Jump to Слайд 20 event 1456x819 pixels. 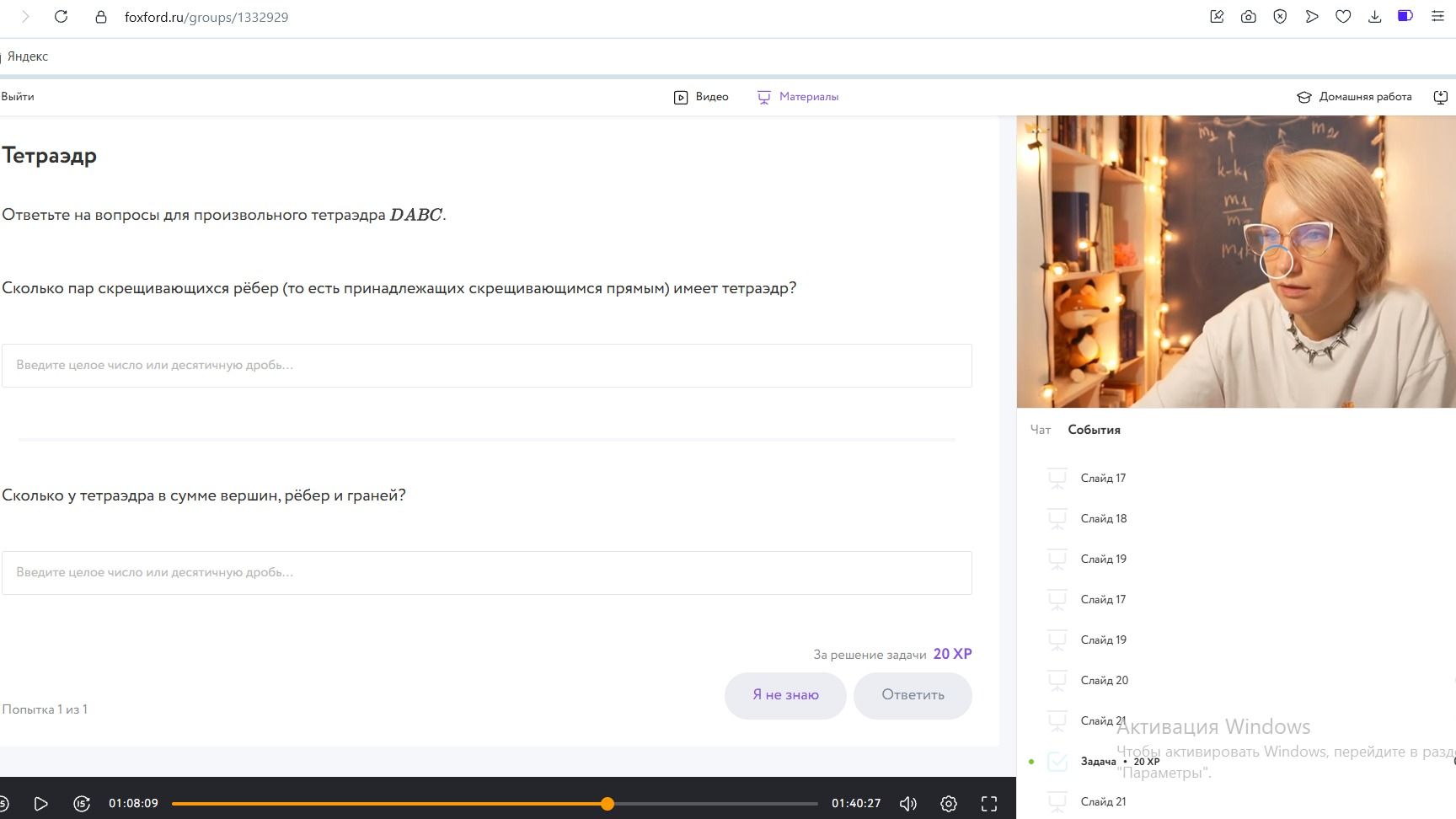[1105, 680]
